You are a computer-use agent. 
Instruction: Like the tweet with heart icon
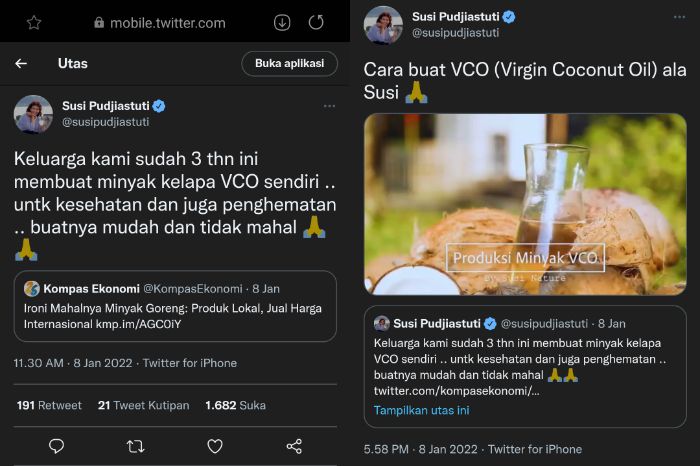(215, 446)
